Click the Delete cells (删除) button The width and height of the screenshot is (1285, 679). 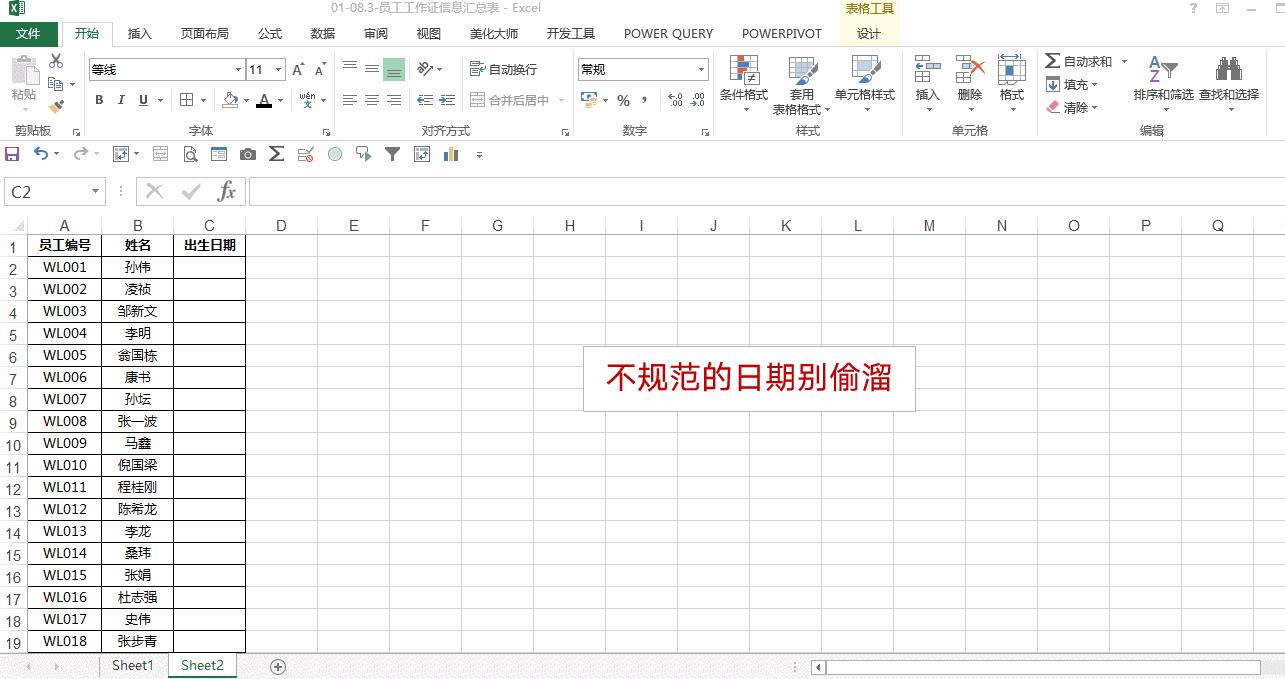[970, 82]
